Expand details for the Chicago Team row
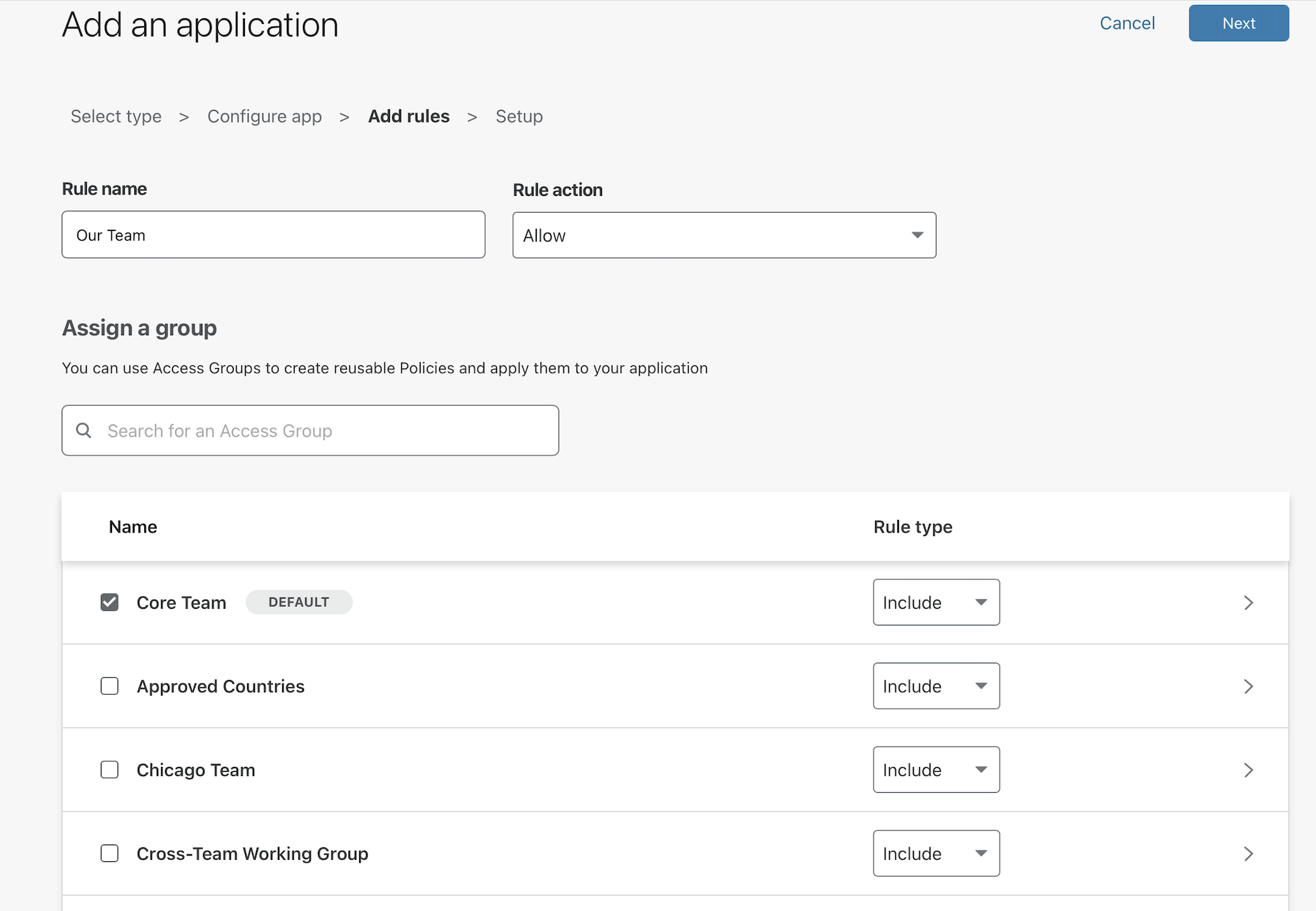Viewport: 1316px width, 911px height. (x=1248, y=770)
